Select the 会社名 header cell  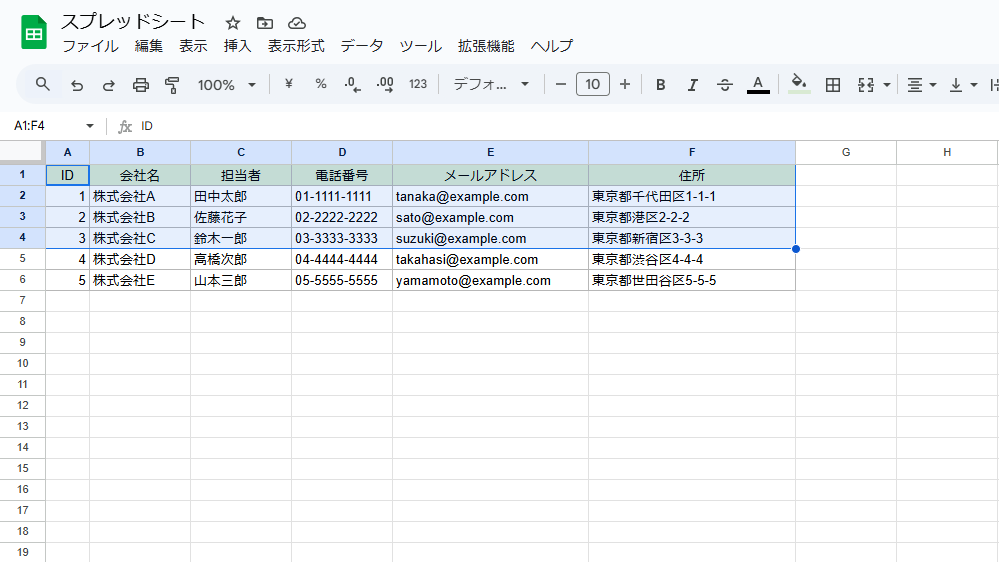pyautogui.click(x=140, y=175)
